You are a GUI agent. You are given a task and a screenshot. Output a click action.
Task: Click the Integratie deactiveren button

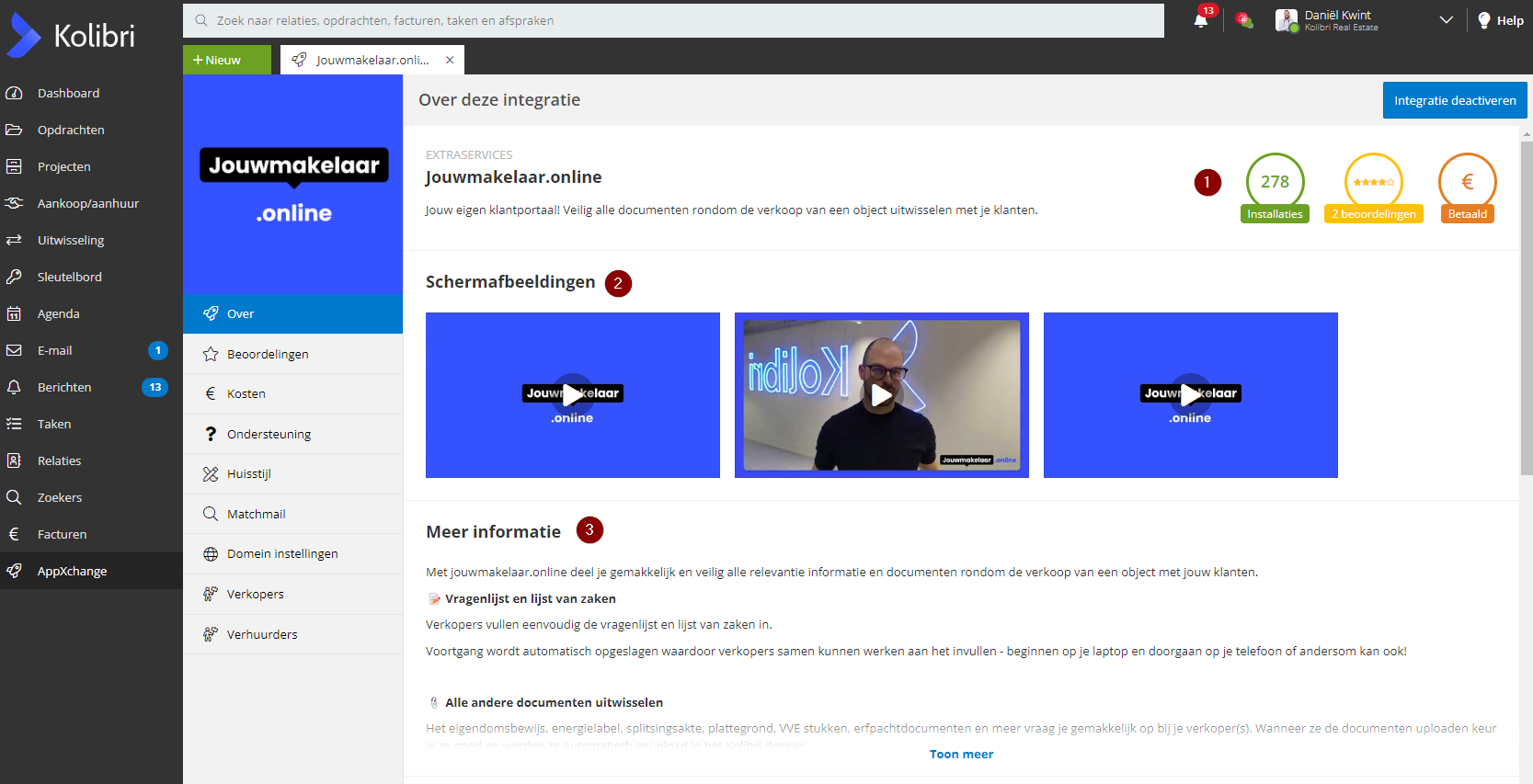(x=1455, y=100)
